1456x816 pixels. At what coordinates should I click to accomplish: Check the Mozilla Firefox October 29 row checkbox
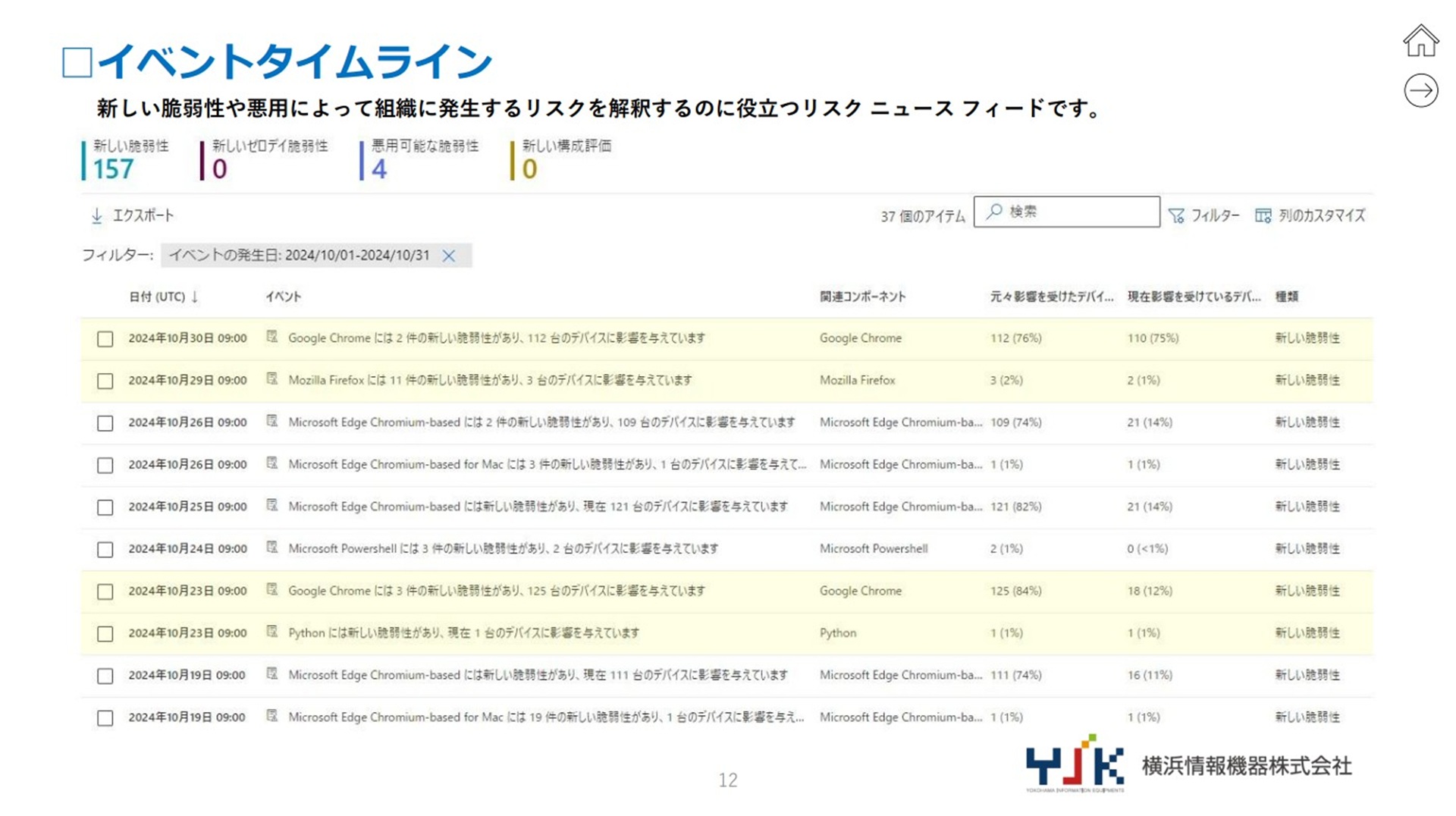pyautogui.click(x=105, y=381)
